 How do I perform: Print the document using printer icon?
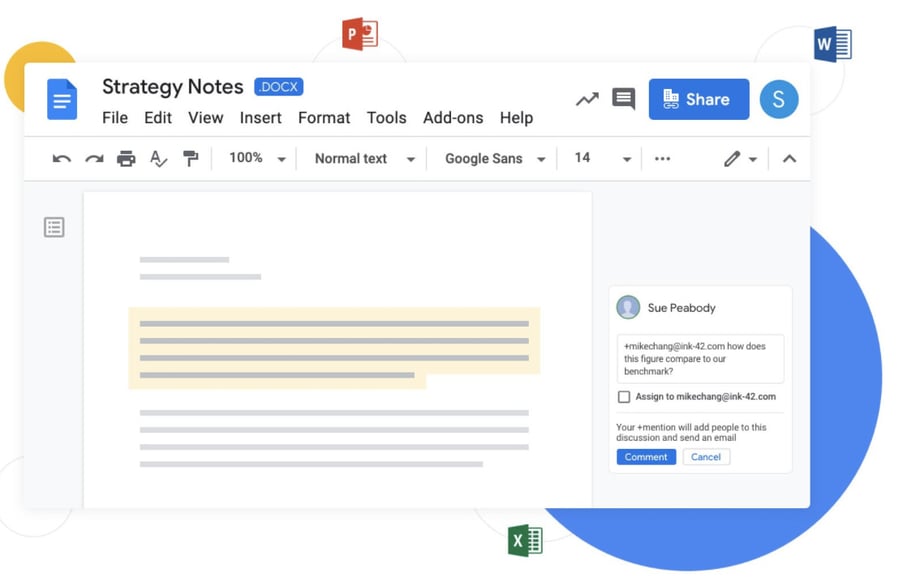pyautogui.click(x=126, y=159)
